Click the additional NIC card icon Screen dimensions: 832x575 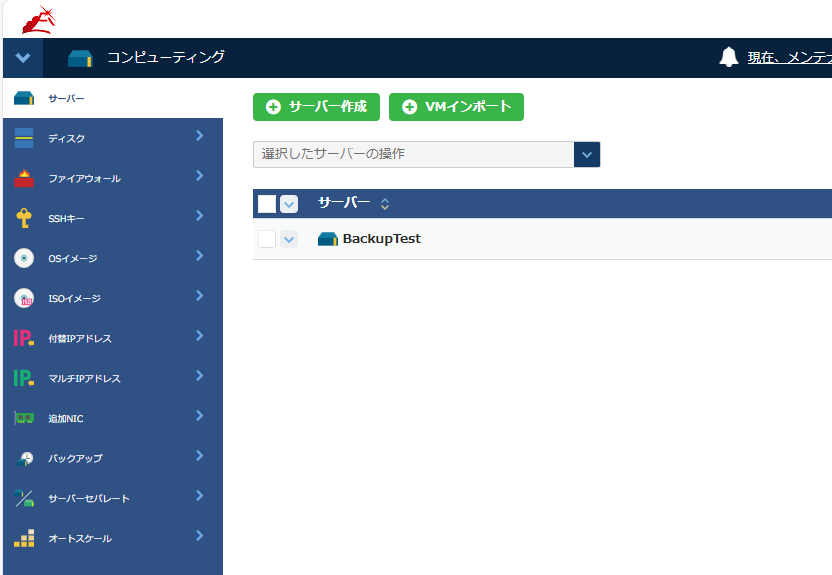(24, 418)
